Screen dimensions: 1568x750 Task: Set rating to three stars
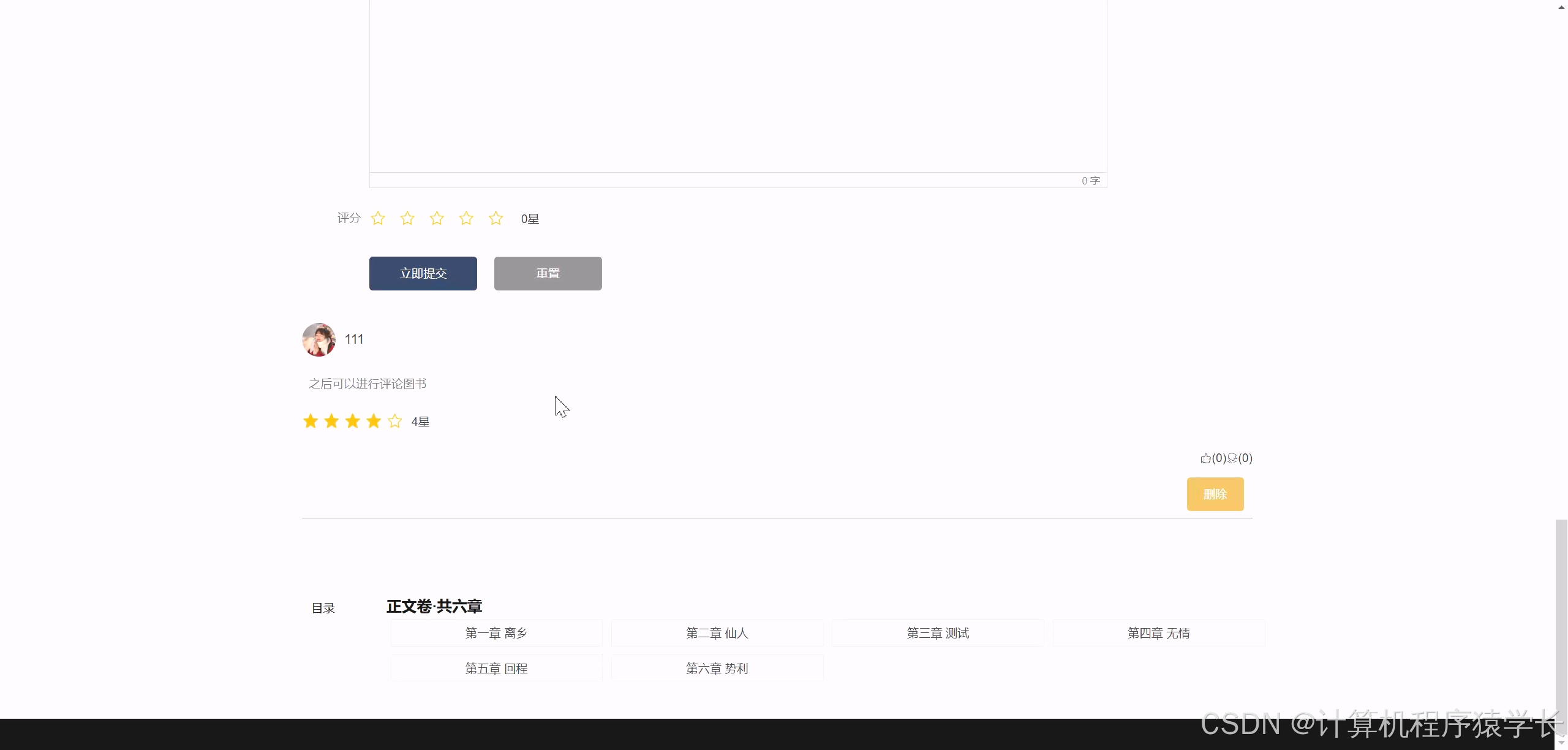tap(437, 218)
